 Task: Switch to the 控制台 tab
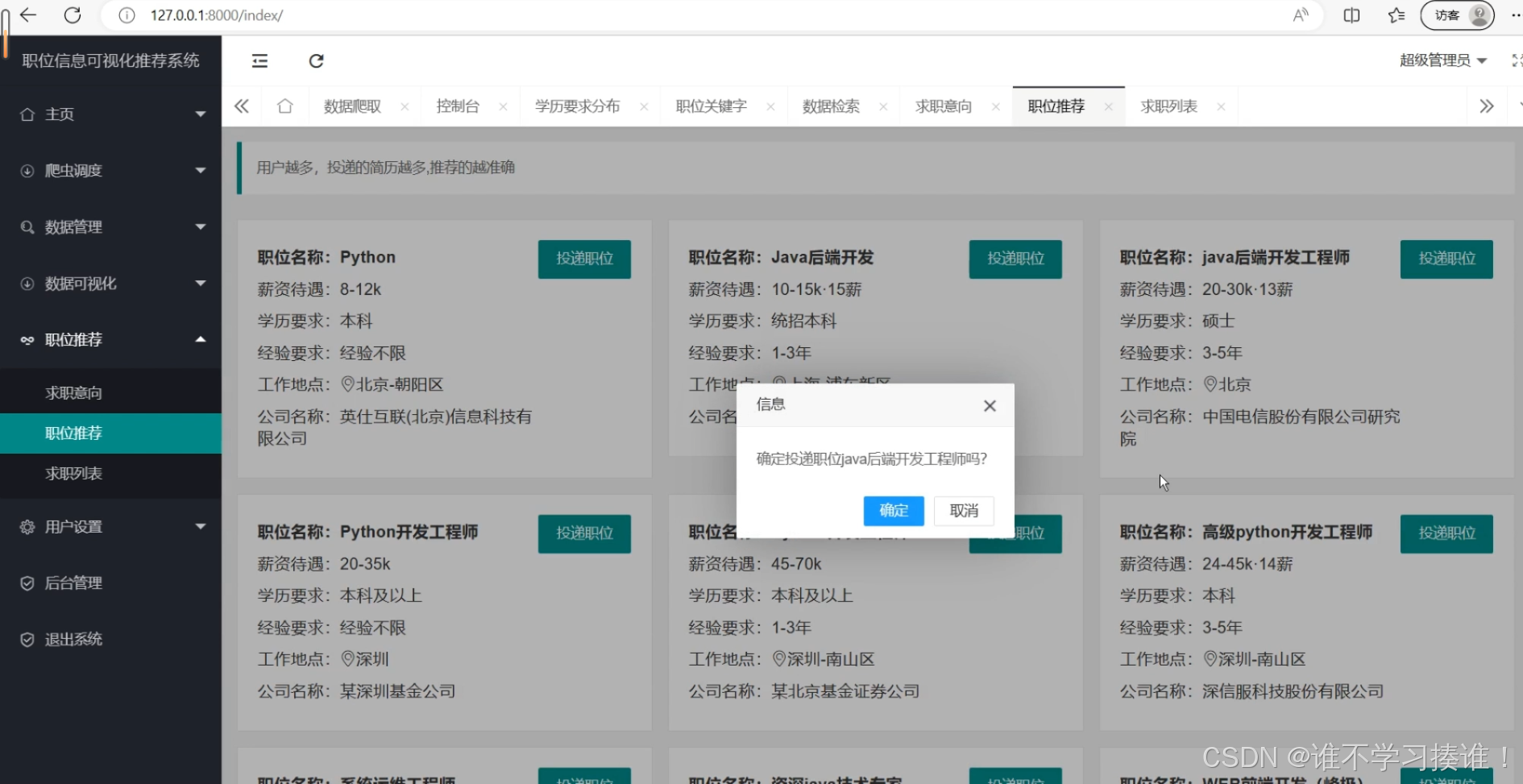click(x=458, y=106)
